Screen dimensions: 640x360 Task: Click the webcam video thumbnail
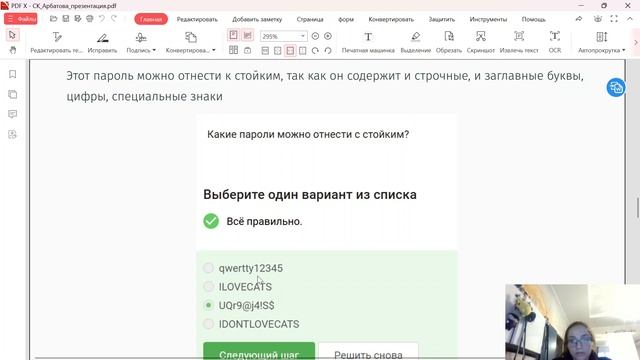(572, 322)
